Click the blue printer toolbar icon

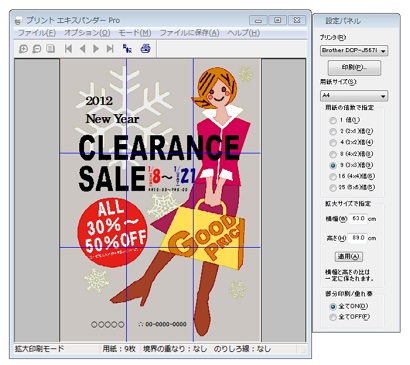point(145,49)
